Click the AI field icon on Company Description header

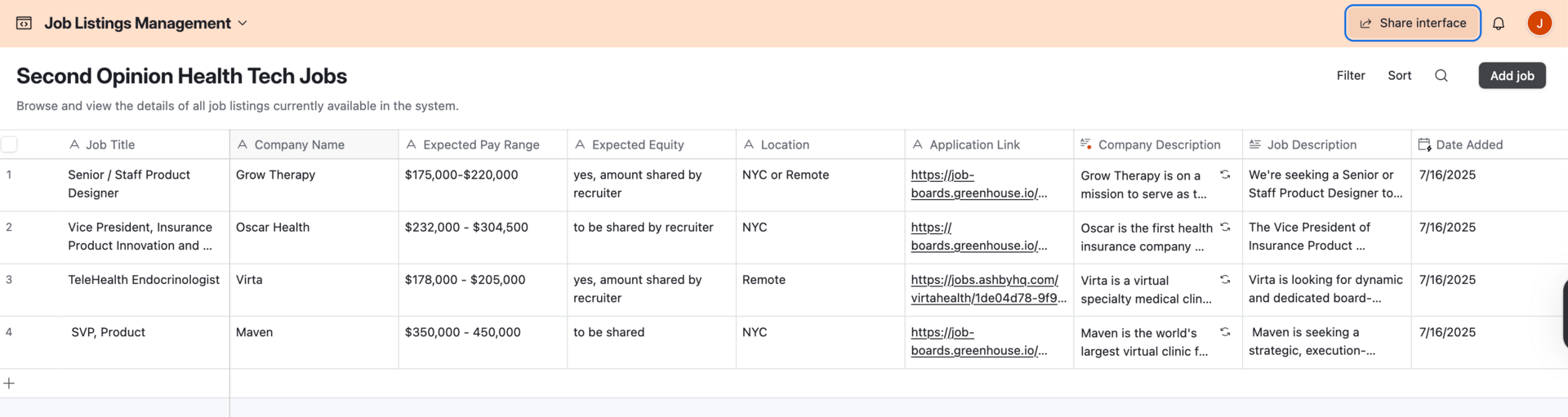[x=1086, y=144]
